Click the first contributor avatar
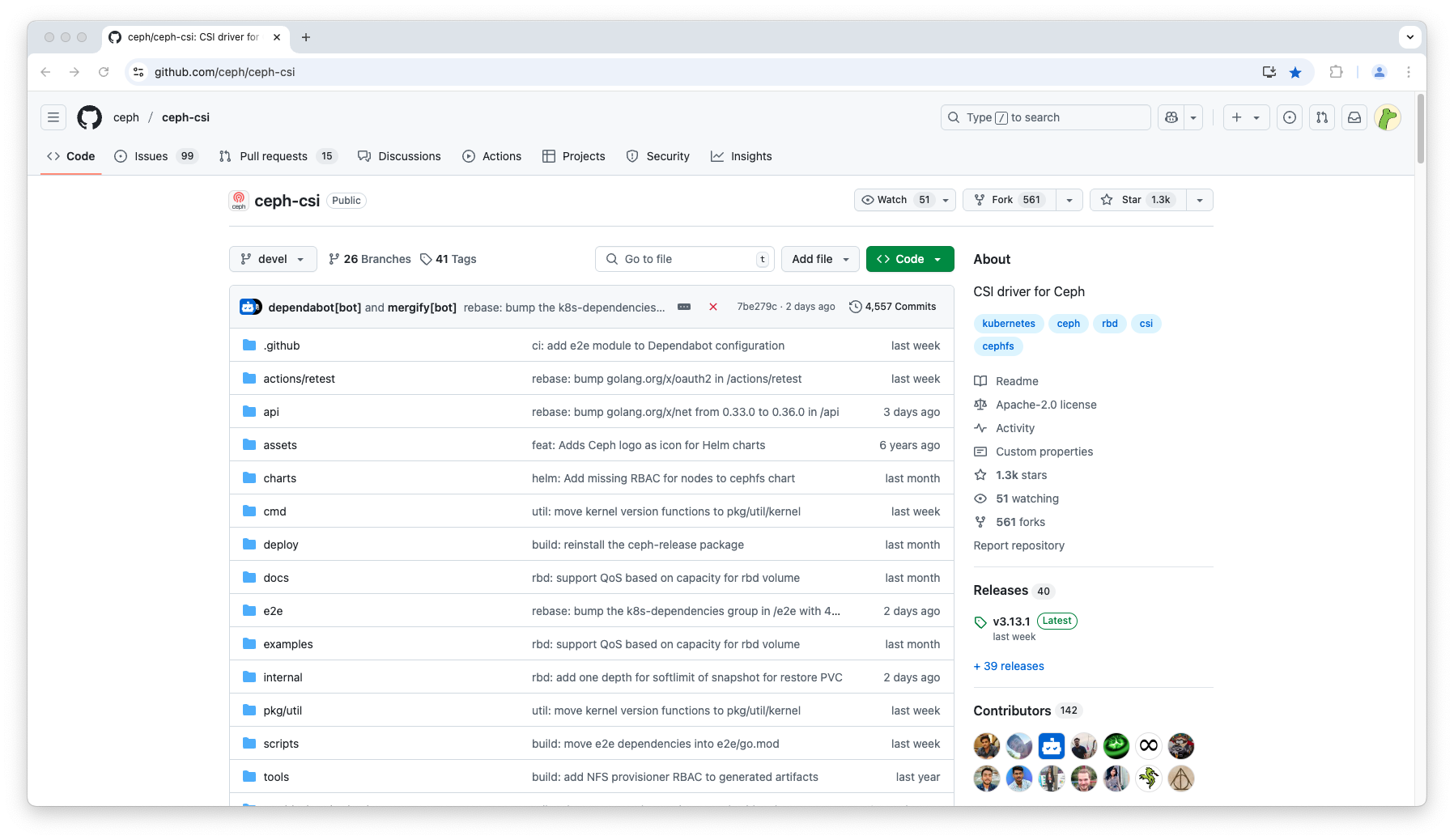Image resolution: width=1454 pixels, height=840 pixels. click(987, 745)
